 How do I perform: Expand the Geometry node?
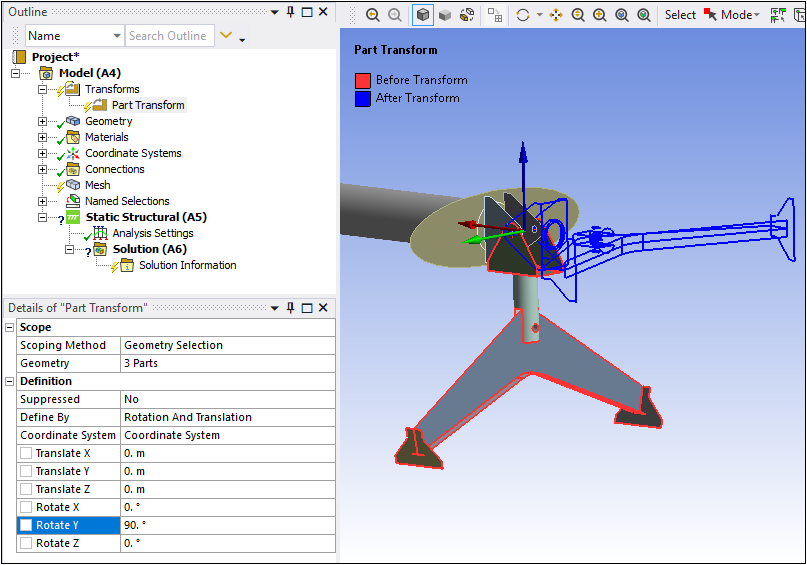(42, 121)
